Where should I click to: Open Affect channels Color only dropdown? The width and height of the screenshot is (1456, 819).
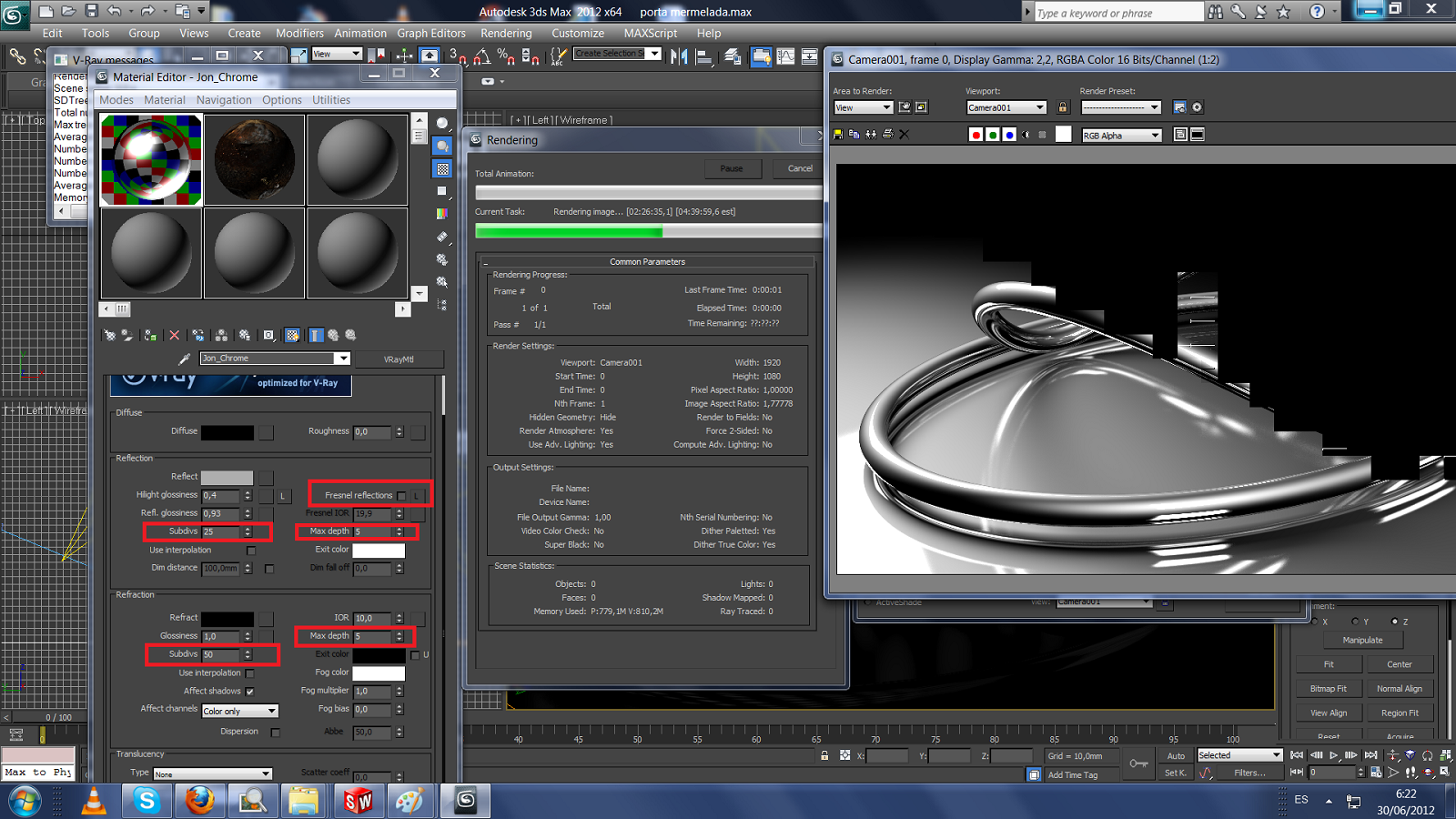pyautogui.click(x=239, y=711)
